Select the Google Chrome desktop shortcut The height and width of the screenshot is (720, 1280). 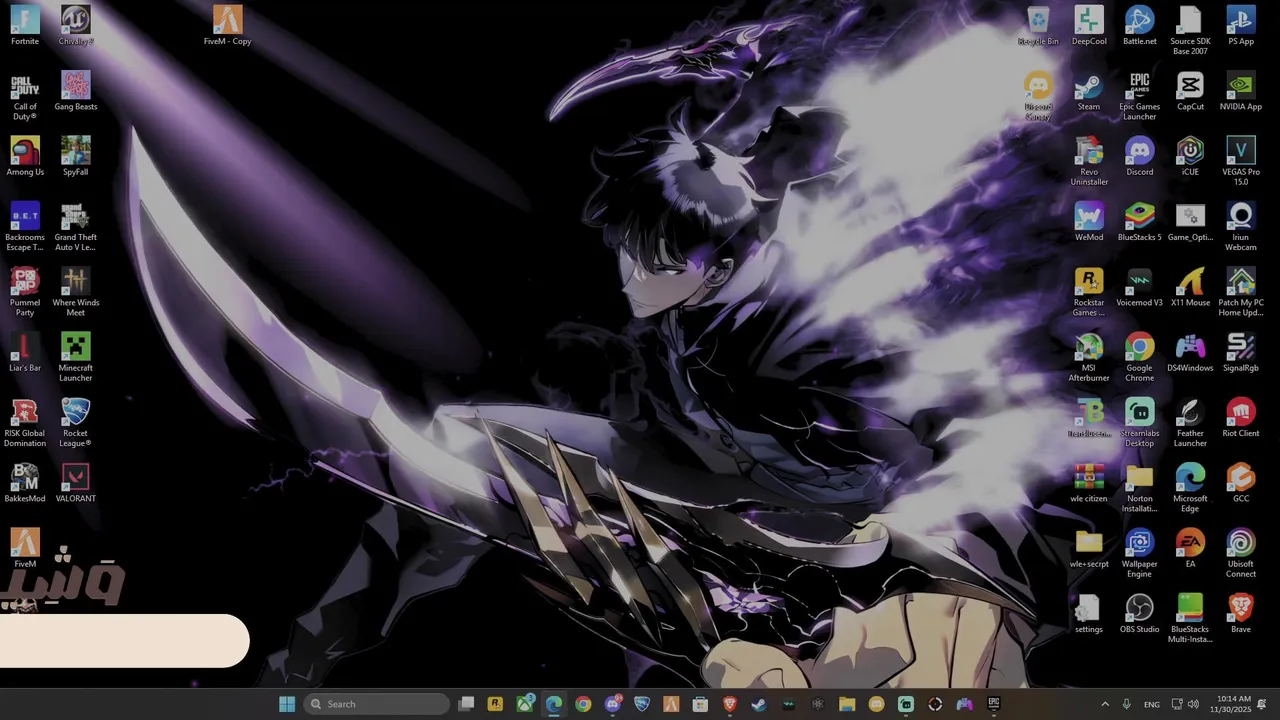(1140, 358)
